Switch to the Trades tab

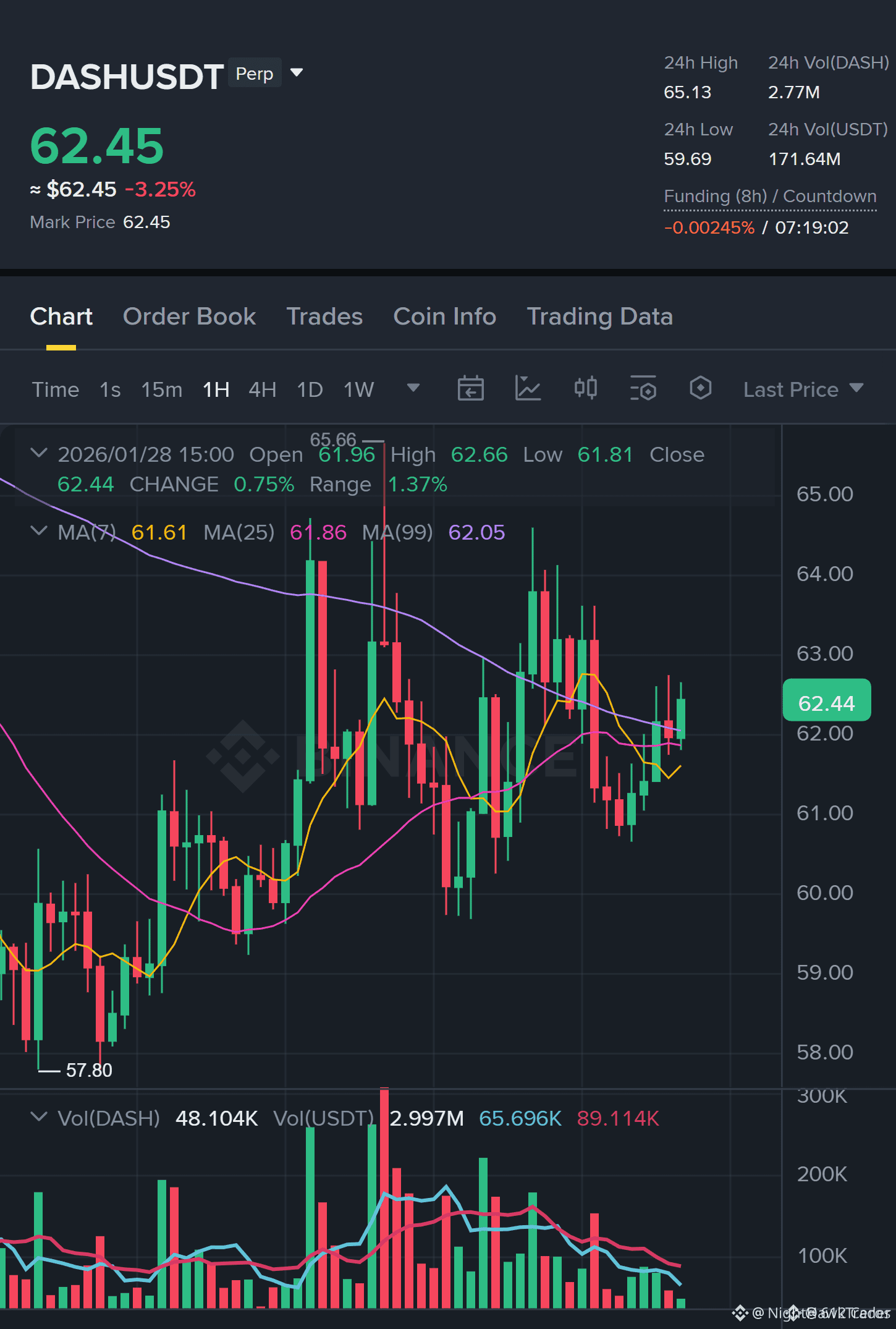click(x=324, y=316)
